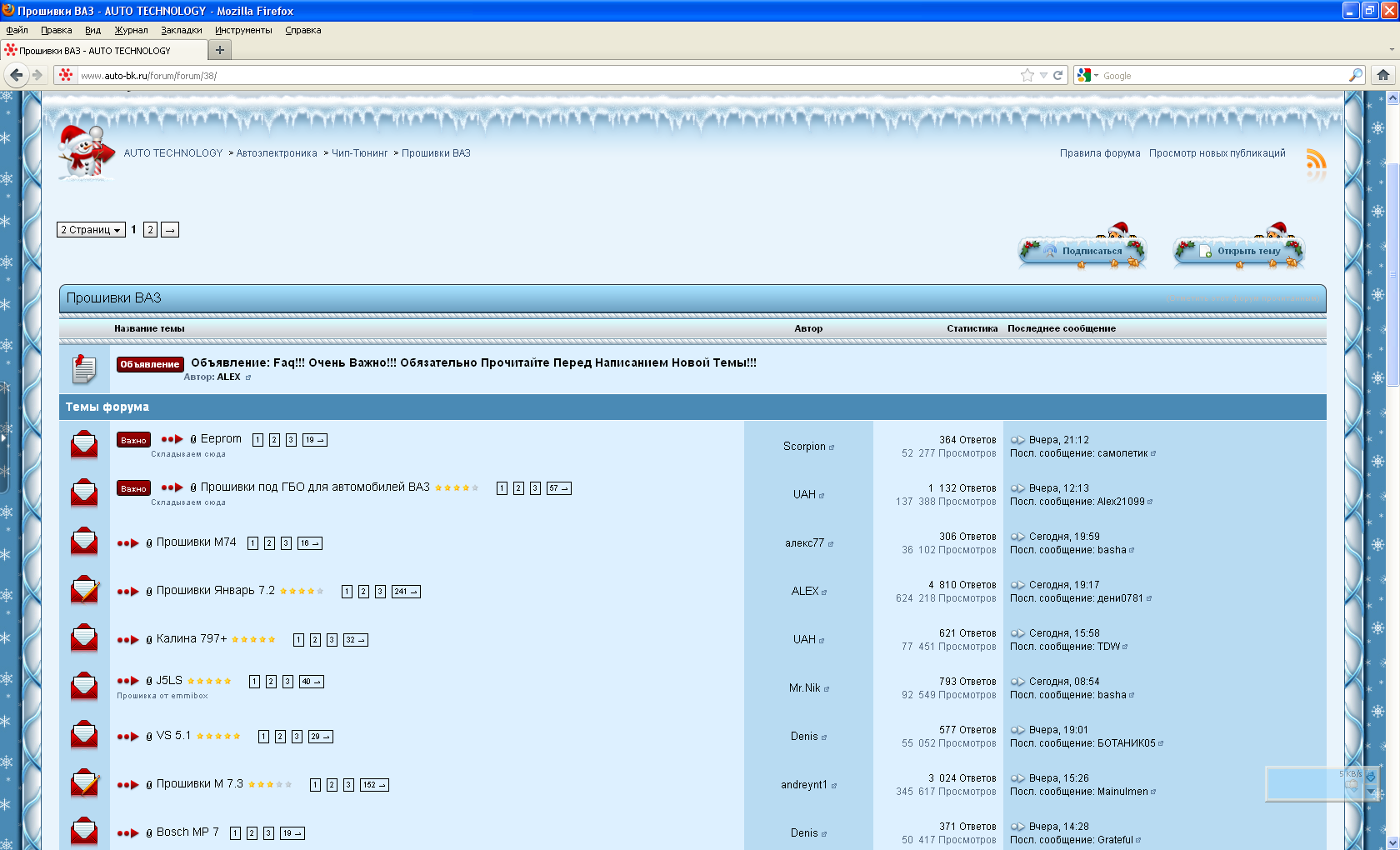This screenshot has height=850, width=1400.
Task: Go to page 2 of the forum listing
Action: (150, 230)
